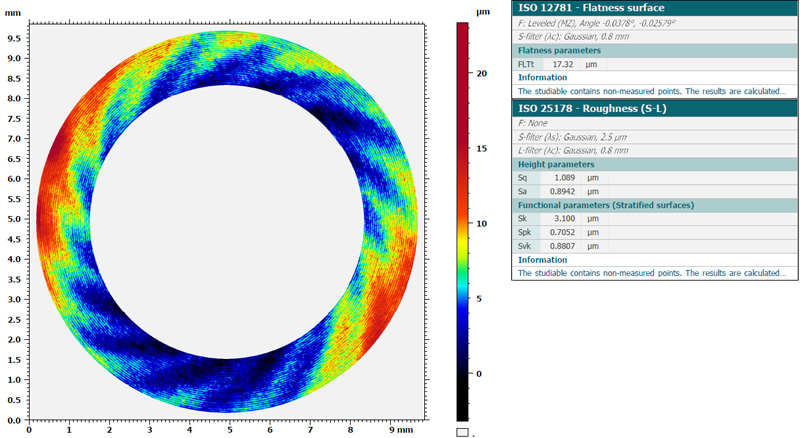
Task: Click the flatness non-measured points information text
Action: pyautogui.click(x=651, y=91)
